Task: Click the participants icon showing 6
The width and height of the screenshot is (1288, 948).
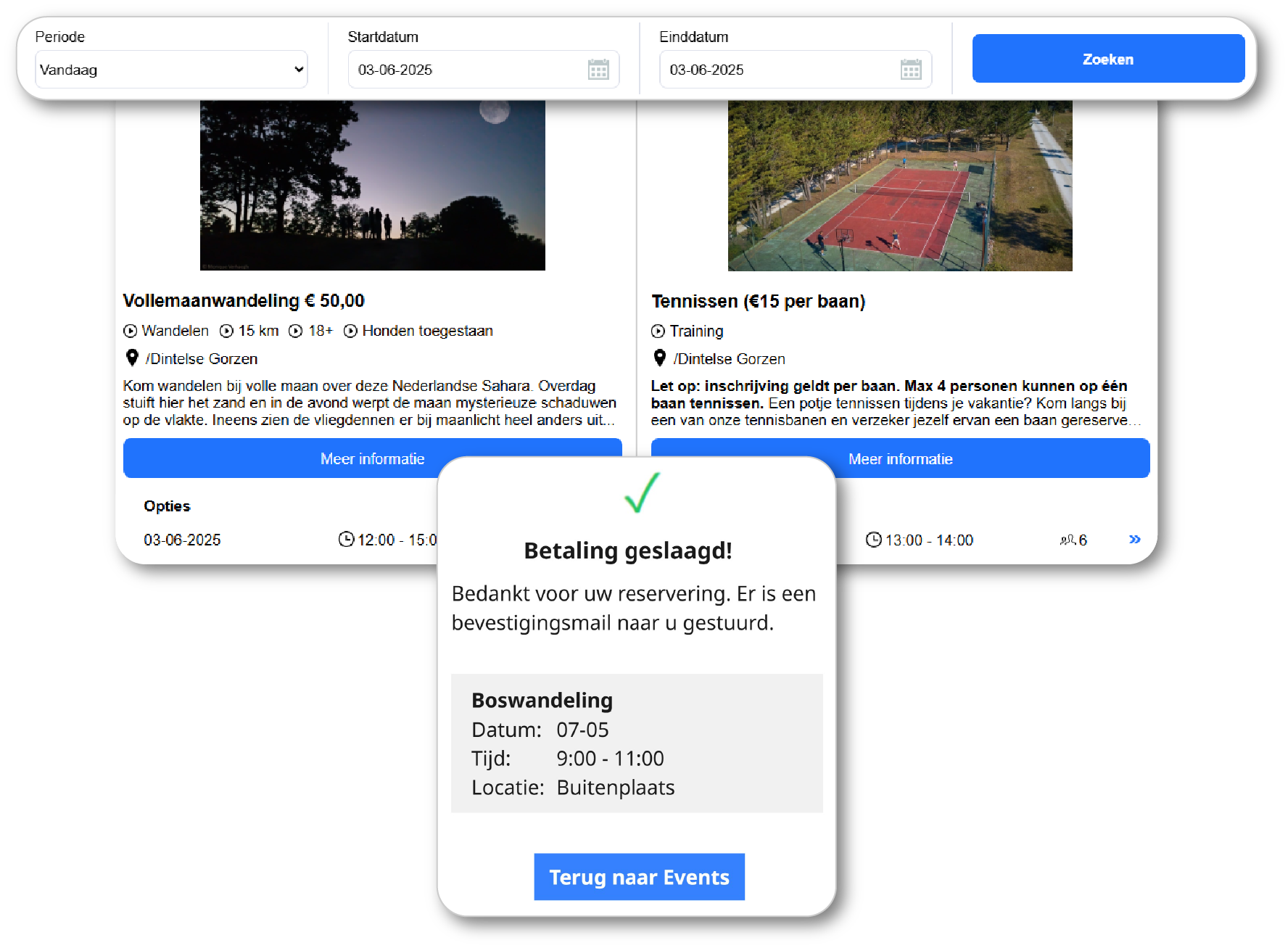Action: point(1068,540)
